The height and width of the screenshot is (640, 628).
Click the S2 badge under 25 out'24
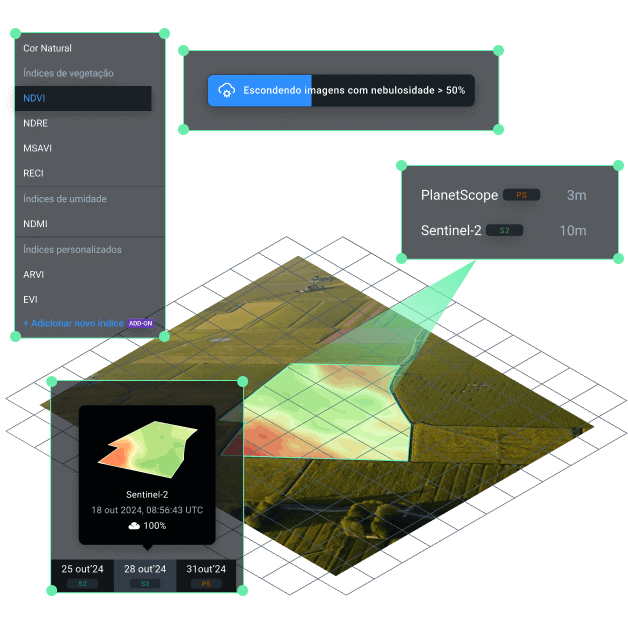pyautogui.click(x=82, y=584)
